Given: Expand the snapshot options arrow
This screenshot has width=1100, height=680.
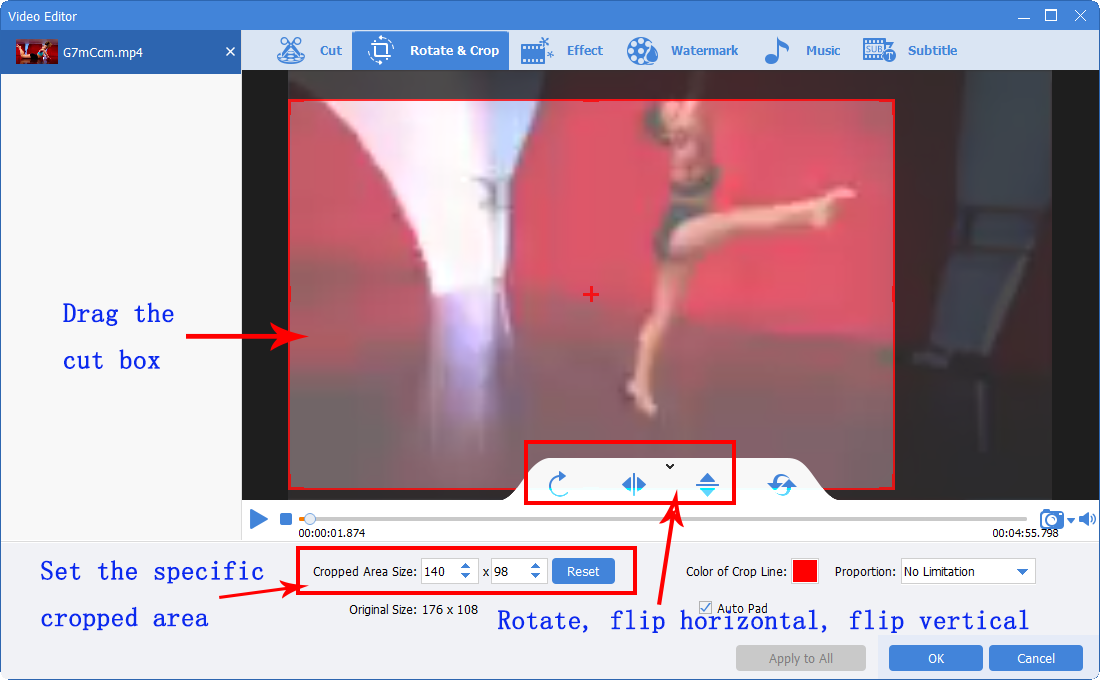Looking at the screenshot, I should click(1071, 520).
